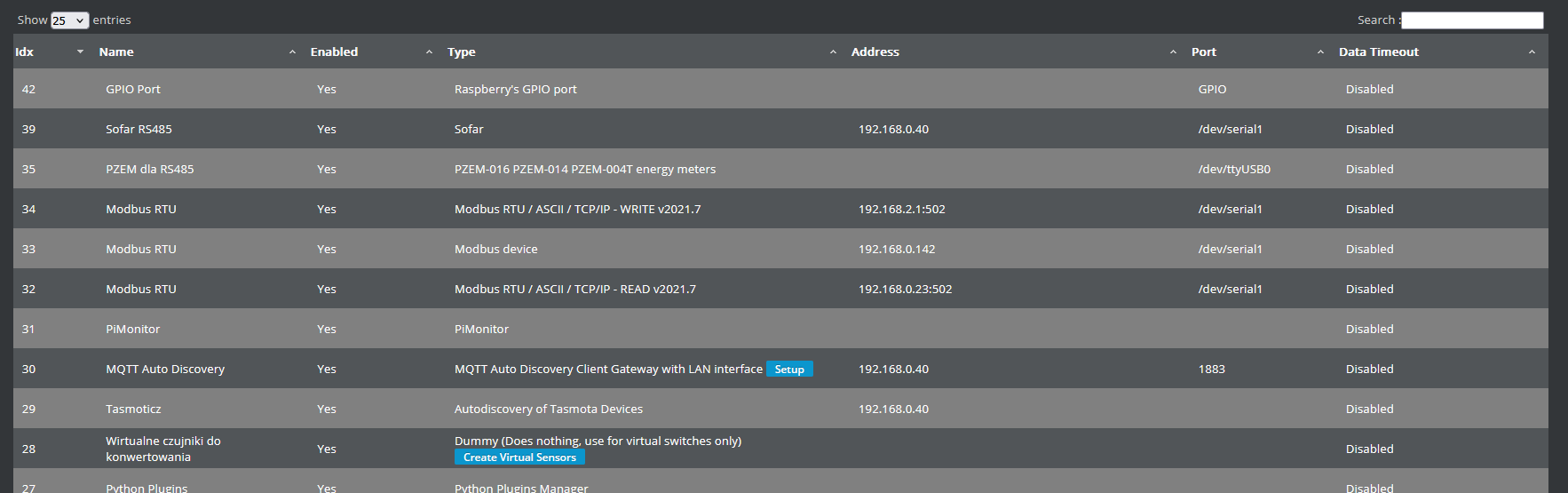The height and width of the screenshot is (493, 1568).
Task: Click the PZEM-016 PZEM-014 PZEM-004T energy meters type
Action: [x=585, y=169]
